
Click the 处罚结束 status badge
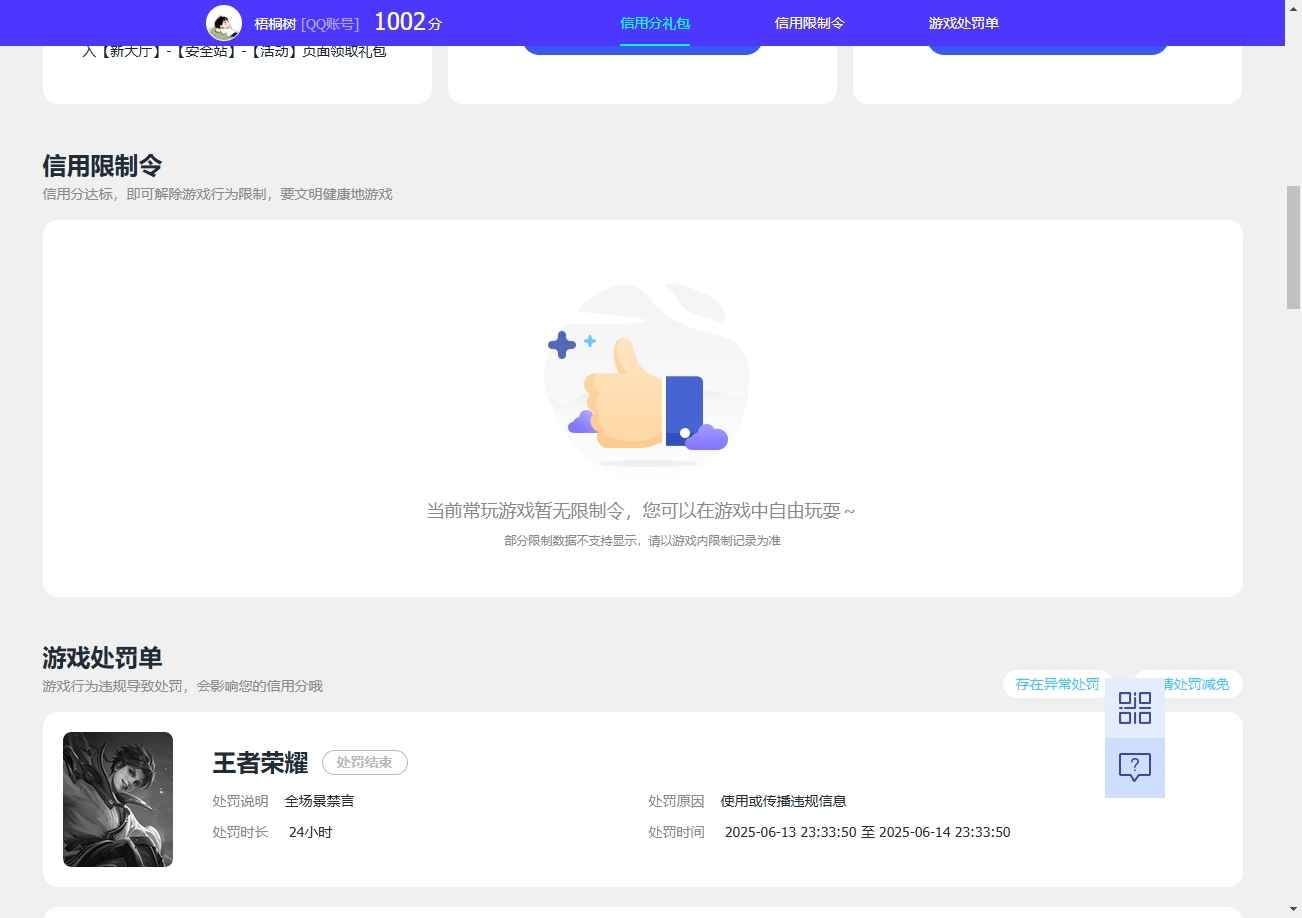click(x=364, y=762)
